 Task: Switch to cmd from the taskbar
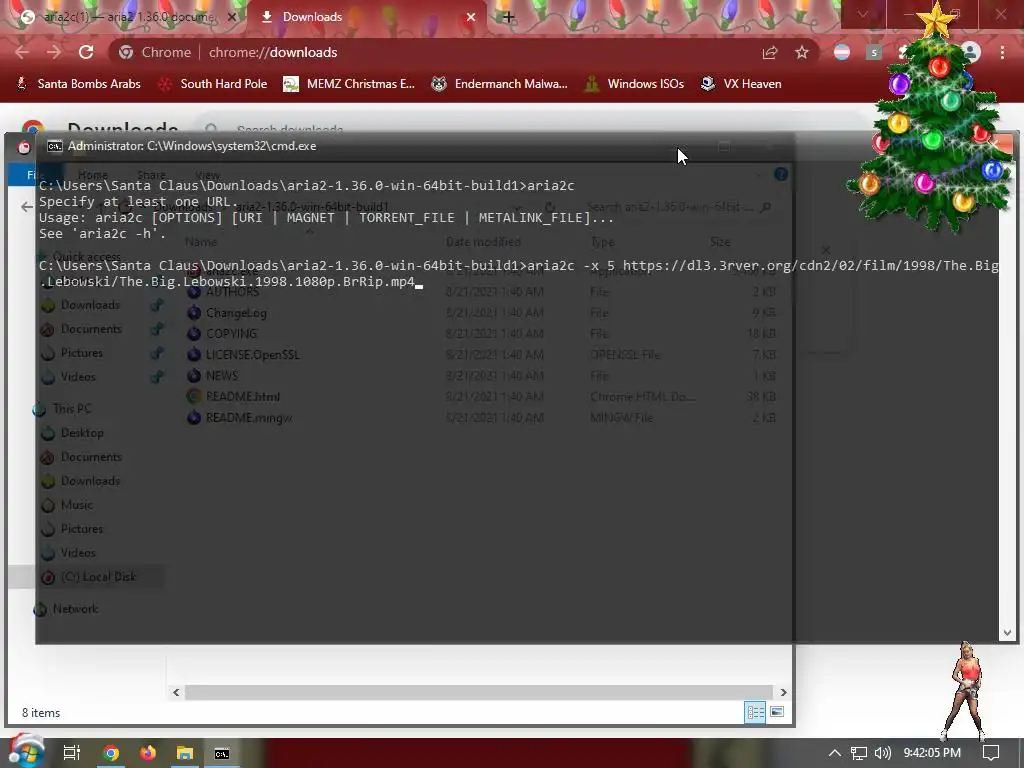tap(222, 753)
